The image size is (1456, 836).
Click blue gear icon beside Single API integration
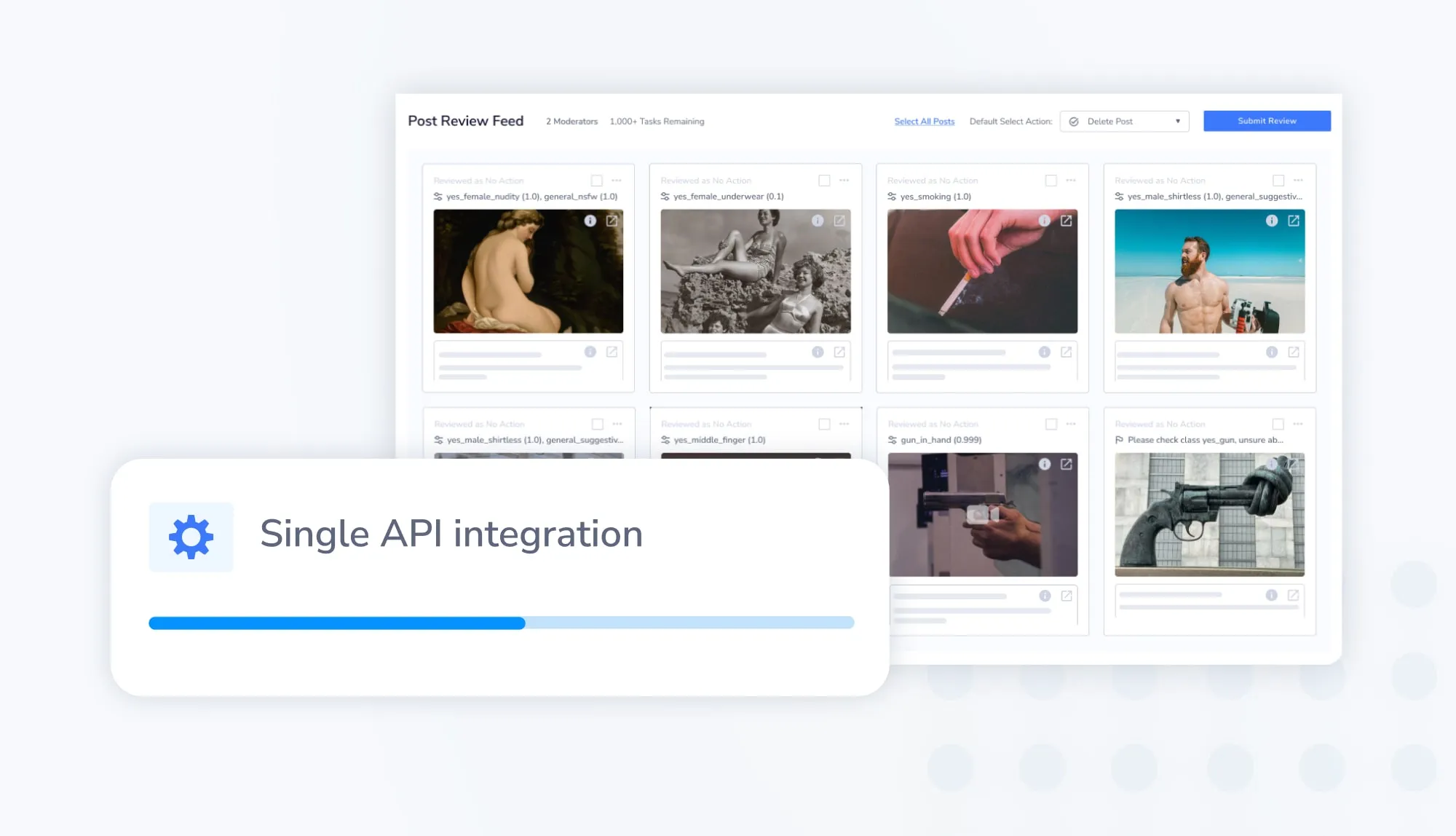pyautogui.click(x=191, y=537)
